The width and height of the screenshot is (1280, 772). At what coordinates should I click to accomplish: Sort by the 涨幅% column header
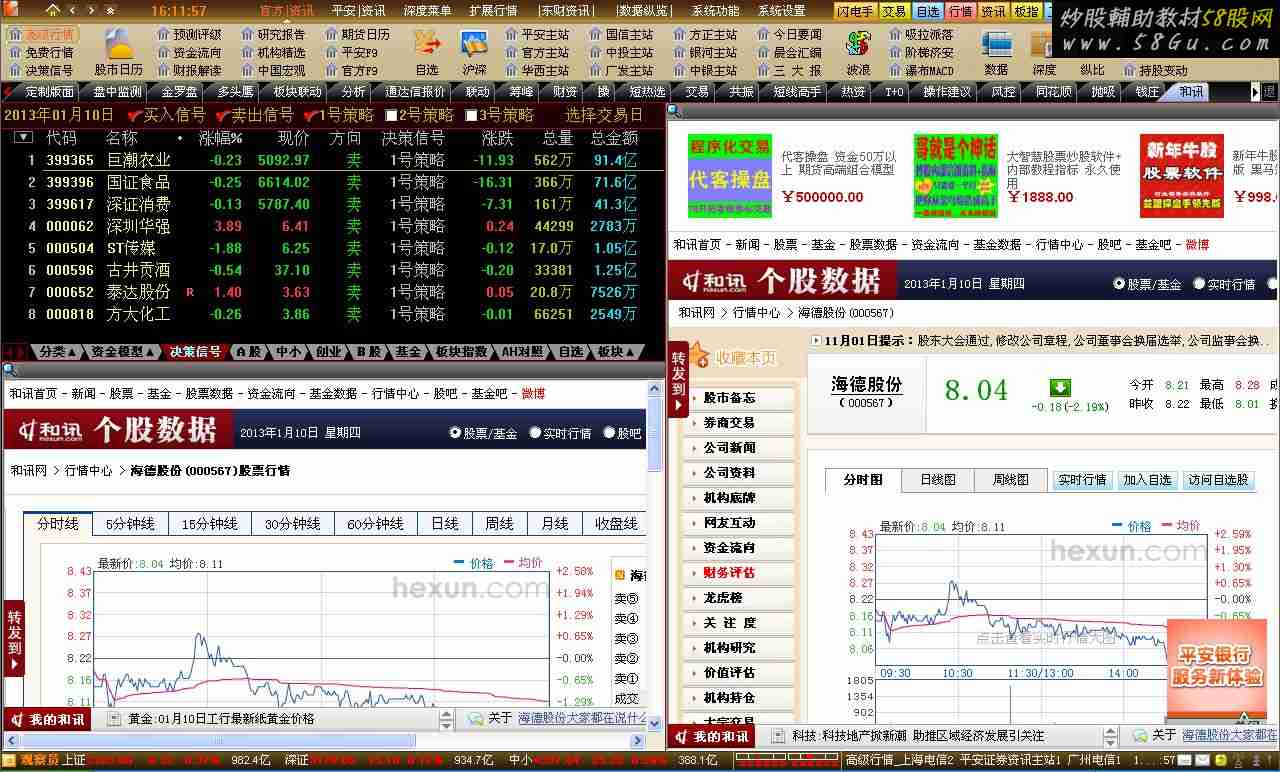pos(221,138)
